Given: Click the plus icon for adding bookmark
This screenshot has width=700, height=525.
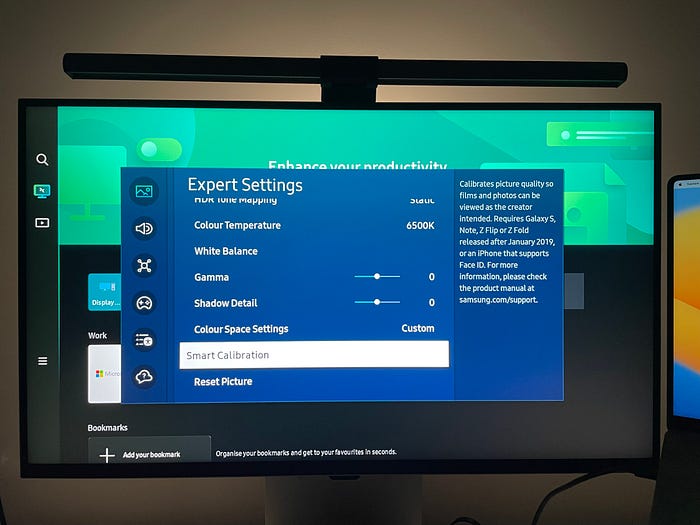Looking at the screenshot, I should click(x=107, y=455).
